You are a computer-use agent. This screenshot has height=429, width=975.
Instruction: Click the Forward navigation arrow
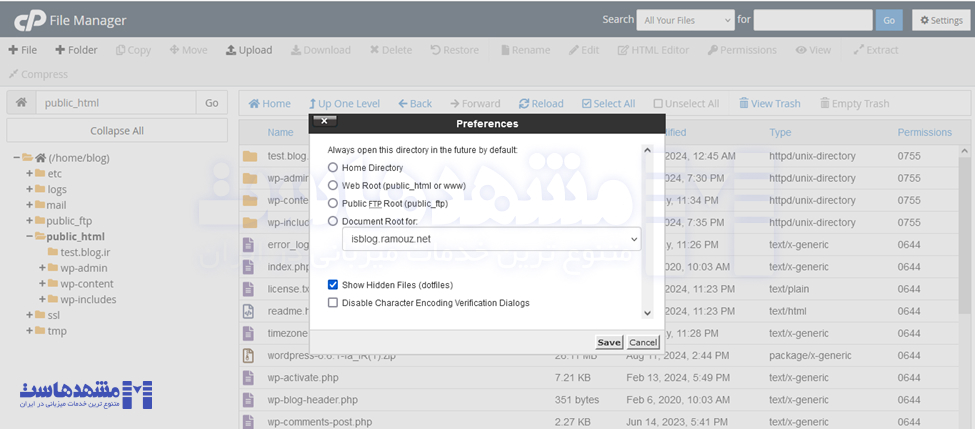tap(475, 104)
